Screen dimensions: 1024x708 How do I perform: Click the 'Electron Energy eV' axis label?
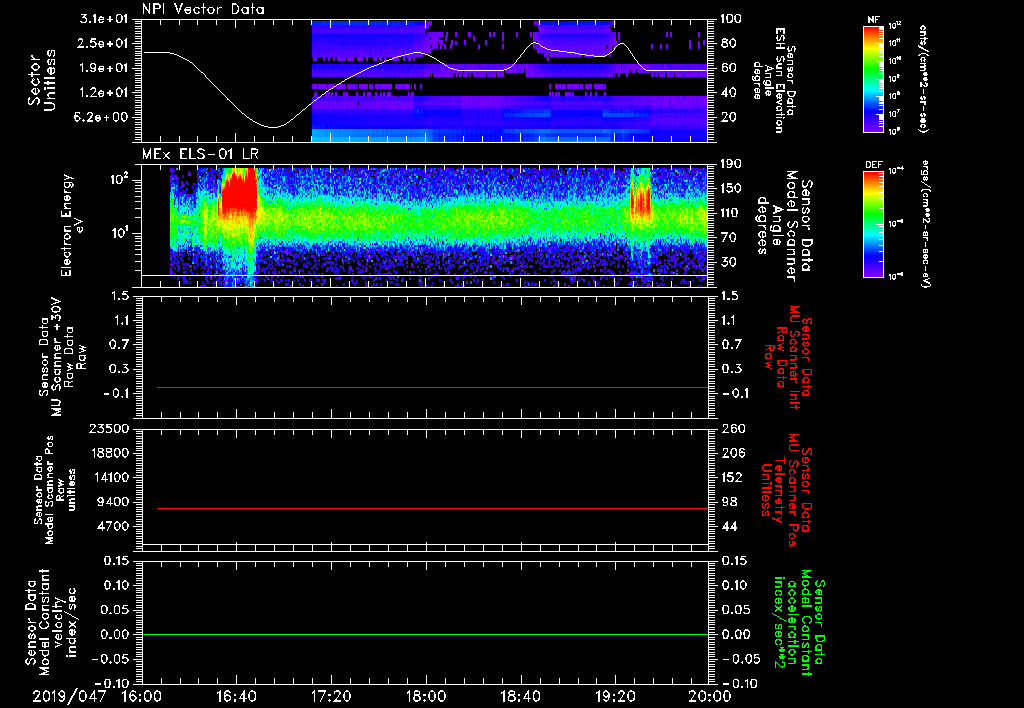click(71, 225)
